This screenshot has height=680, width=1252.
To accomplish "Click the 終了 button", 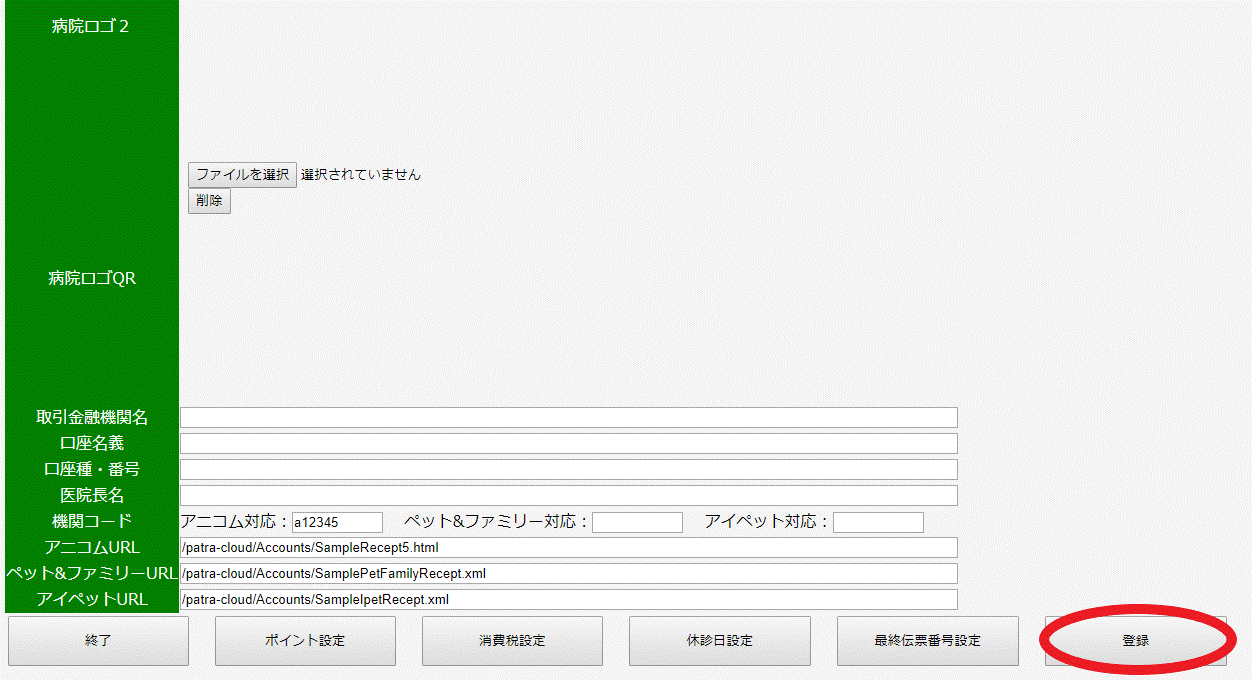I will (x=98, y=641).
